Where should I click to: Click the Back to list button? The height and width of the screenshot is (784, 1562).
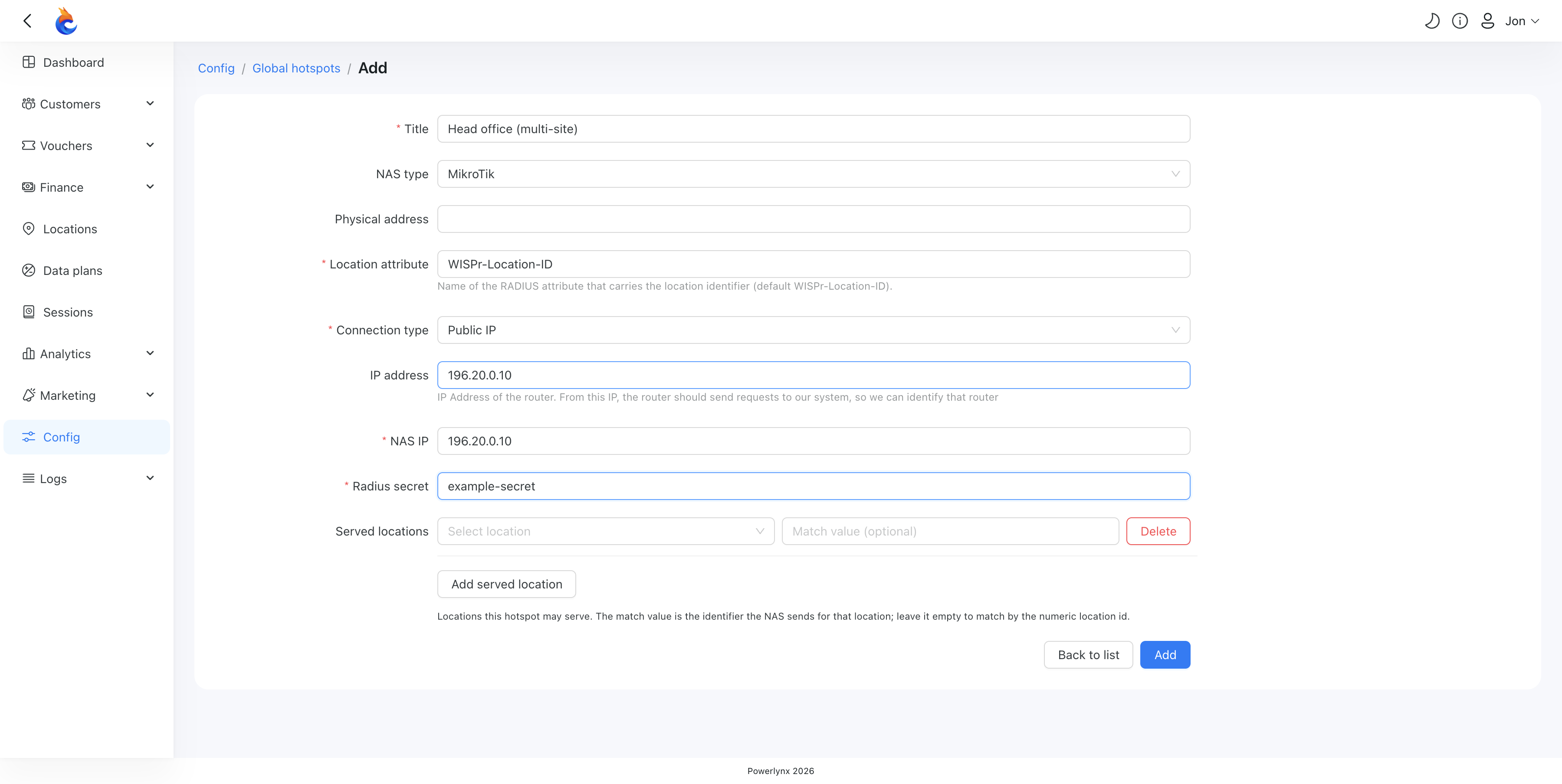(1088, 655)
